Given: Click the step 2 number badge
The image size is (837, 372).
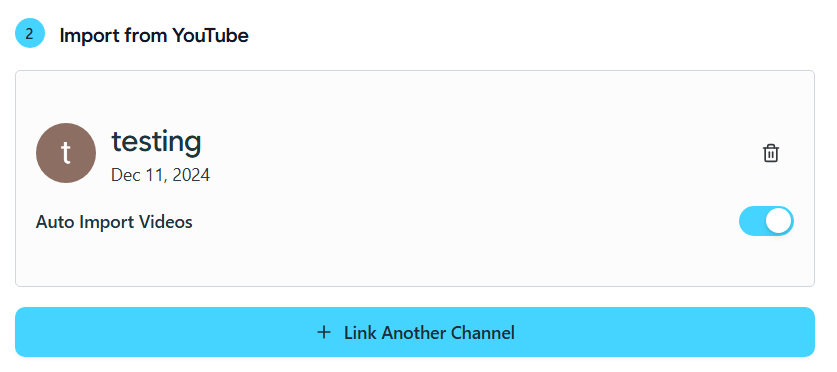Looking at the screenshot, I should click(30, 33).
